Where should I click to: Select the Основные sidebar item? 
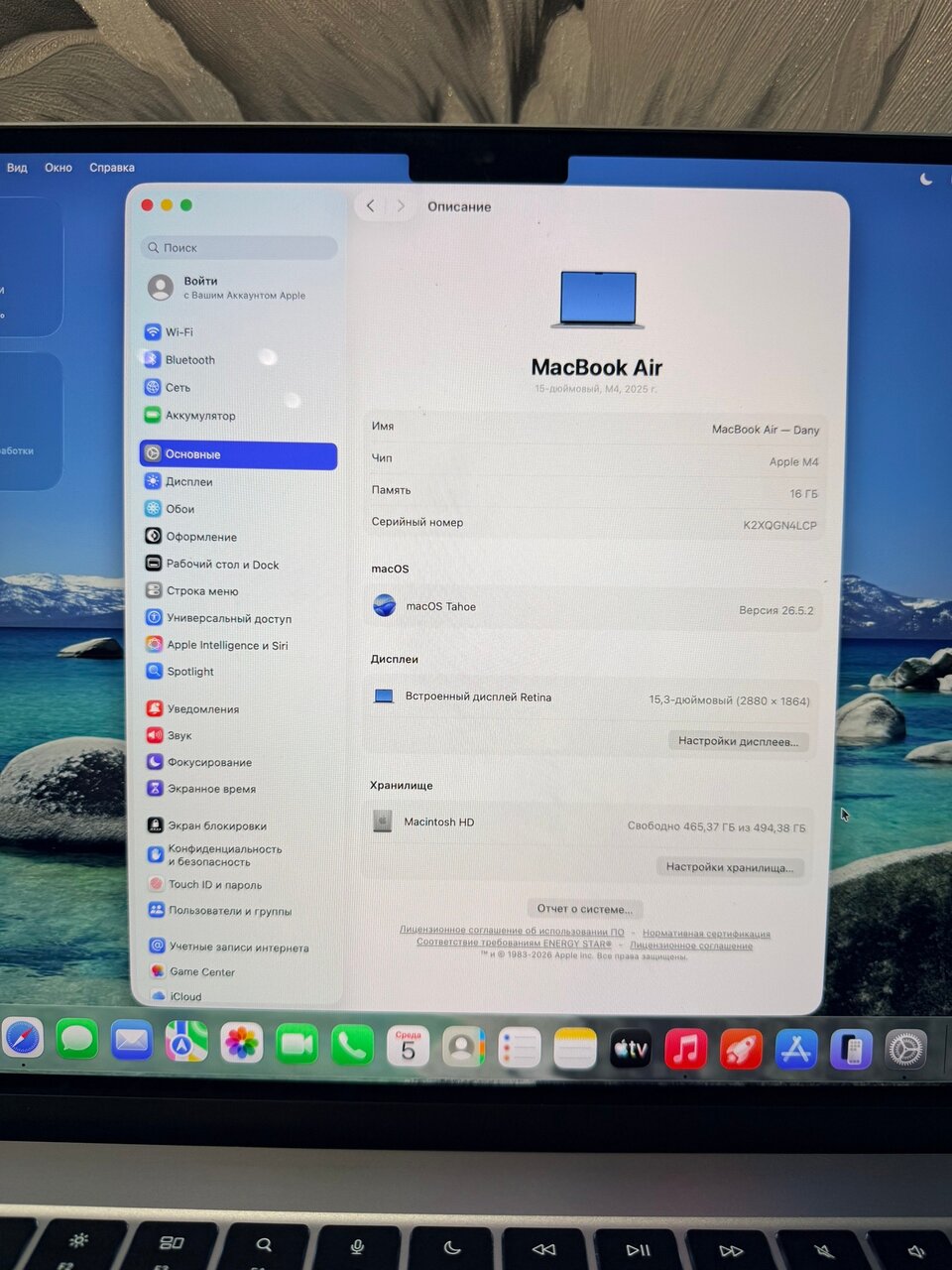pos(238,454)
